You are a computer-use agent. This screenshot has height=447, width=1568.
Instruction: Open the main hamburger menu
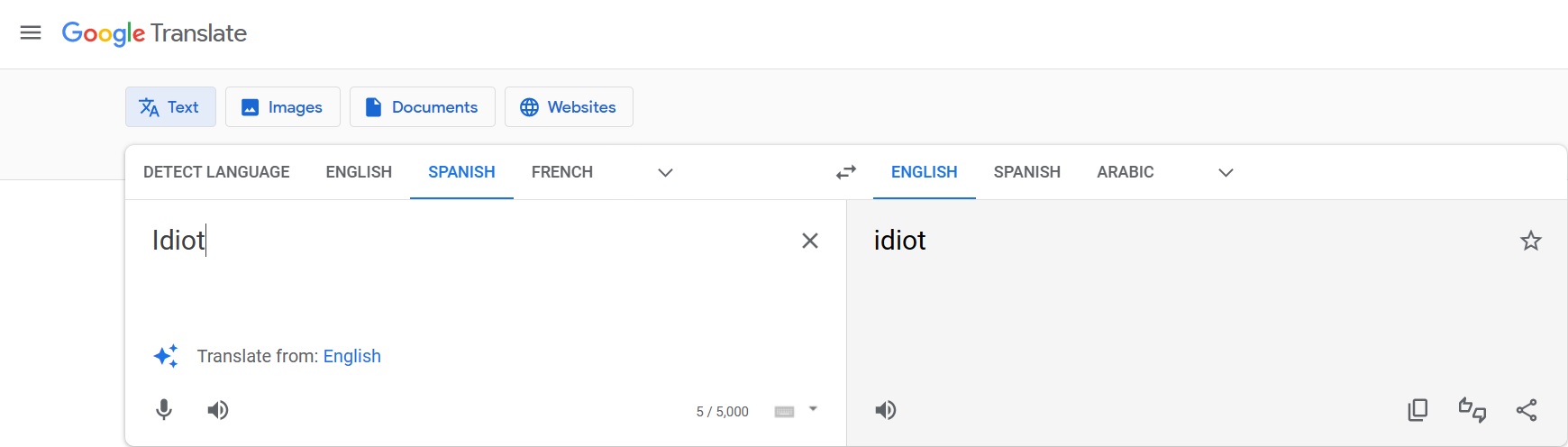click(x=31, y=33)
